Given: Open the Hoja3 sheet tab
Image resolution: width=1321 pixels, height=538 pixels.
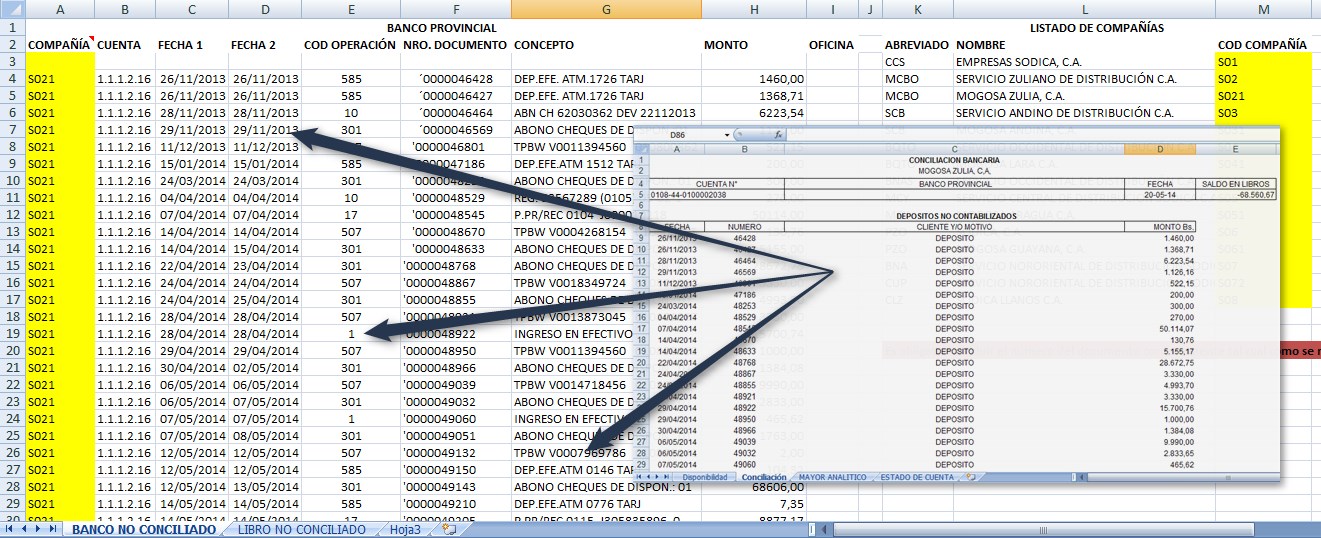Looking at the screenshot, I should (x=405, y=530).
